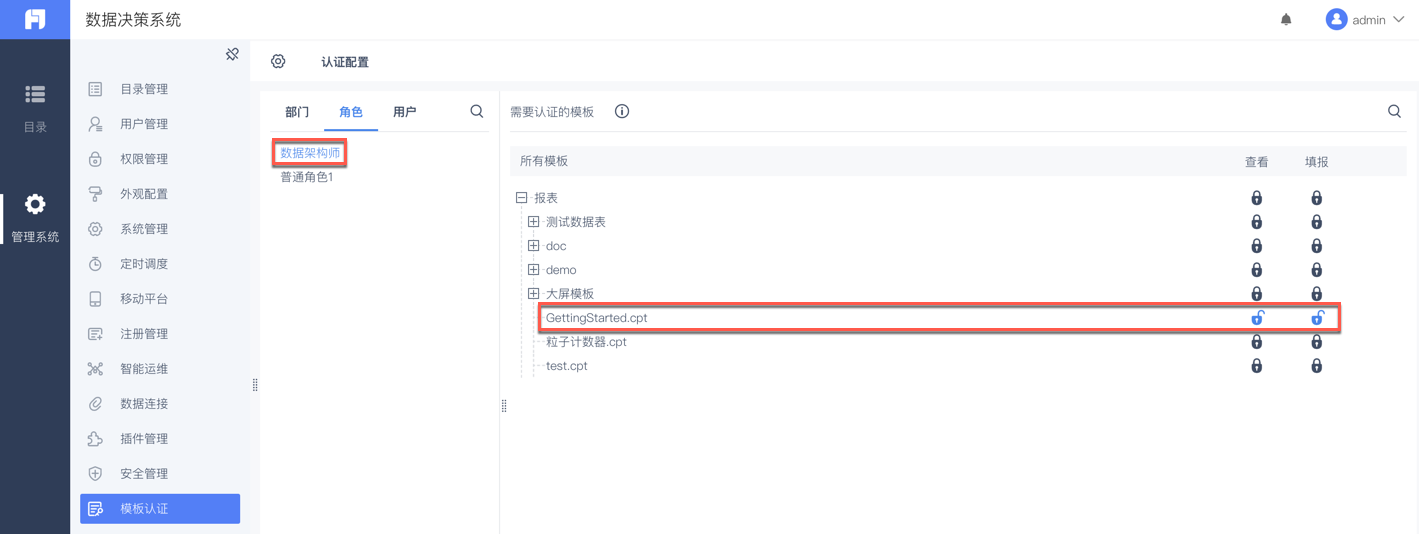
Task: Click the 管理系统 gear icon
Action: (x=35, y=205)
